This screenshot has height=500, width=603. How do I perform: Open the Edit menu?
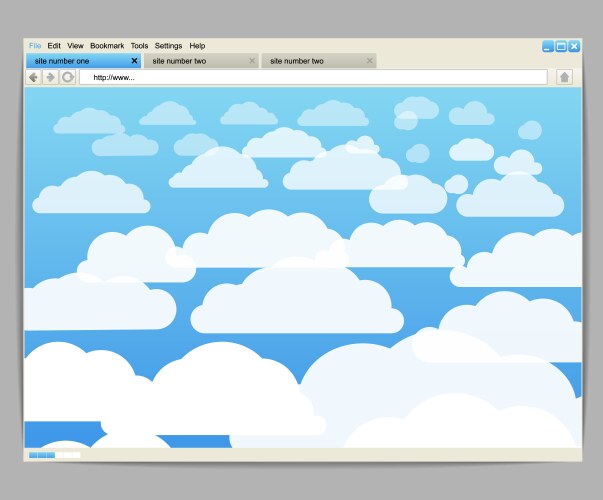click(54, 46)
